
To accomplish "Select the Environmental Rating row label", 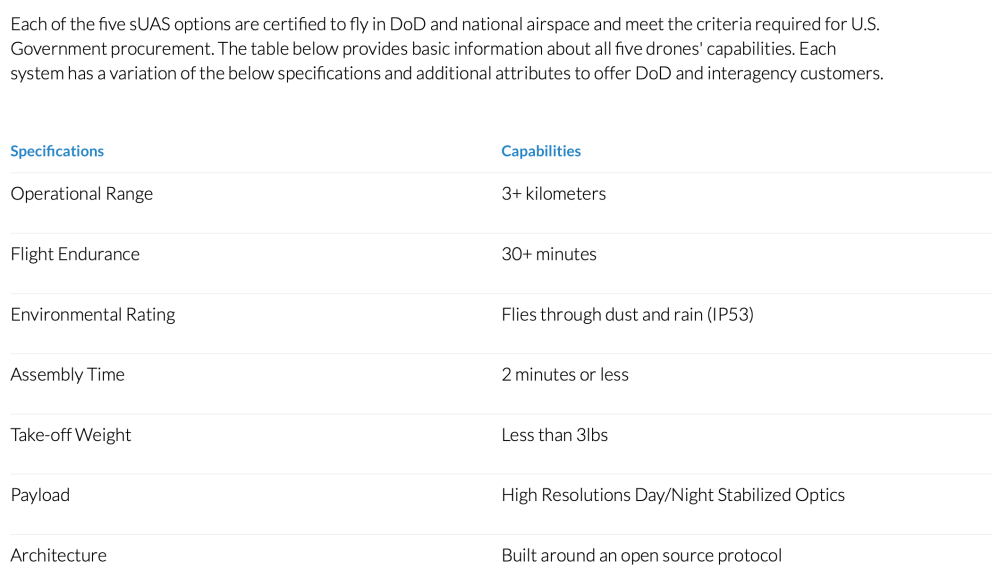I will (93, 314).
